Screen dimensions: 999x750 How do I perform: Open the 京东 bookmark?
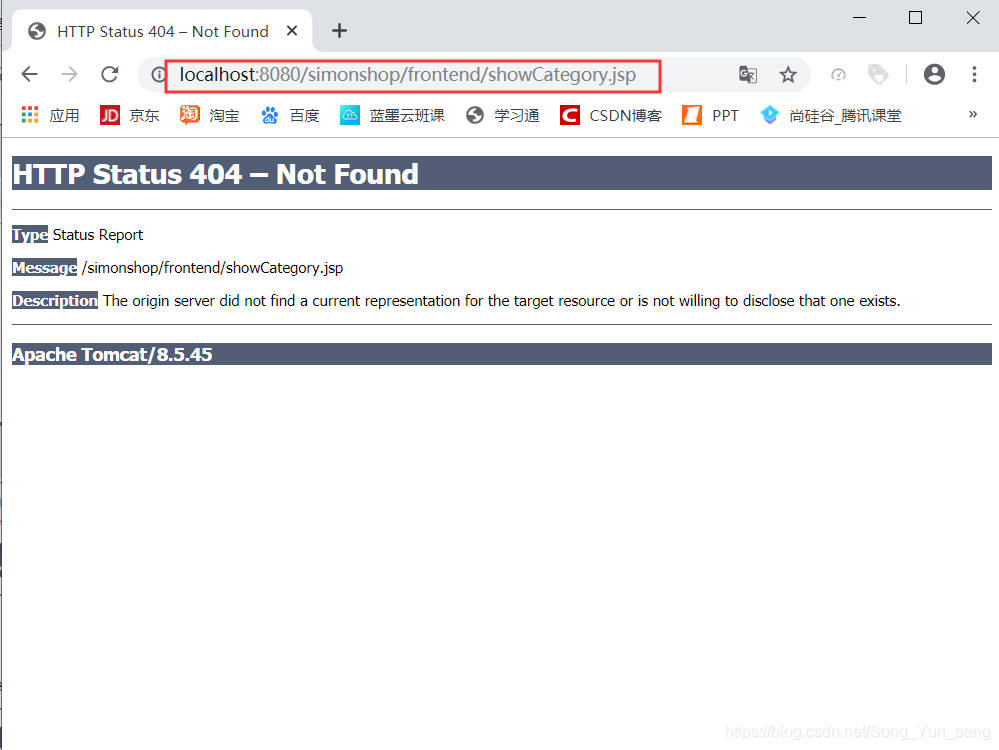coord(129,115)
